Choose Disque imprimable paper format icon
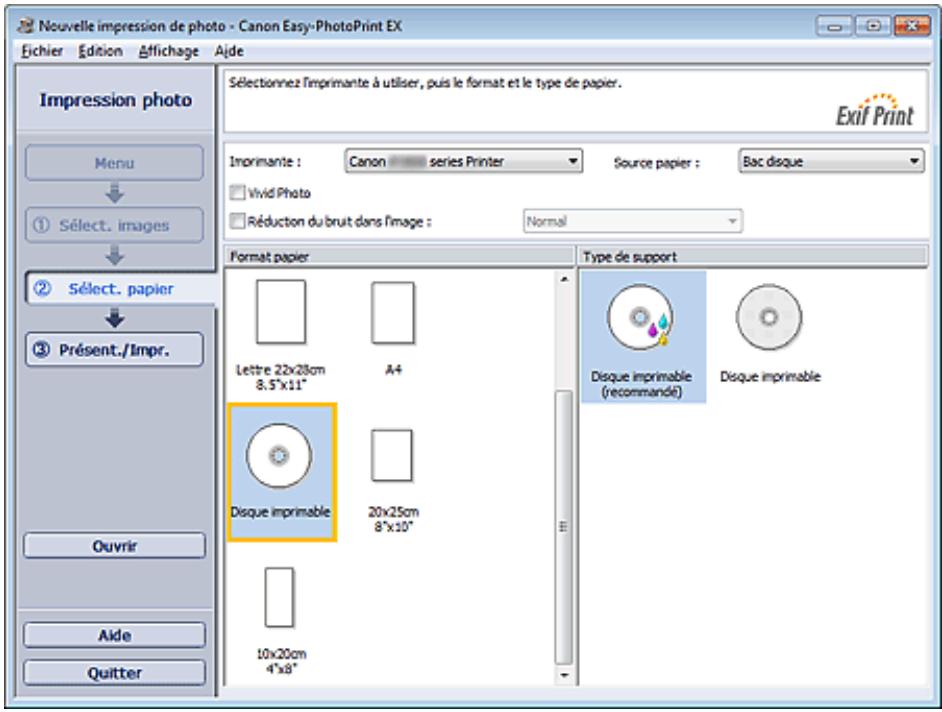 (x=279, y=456)
